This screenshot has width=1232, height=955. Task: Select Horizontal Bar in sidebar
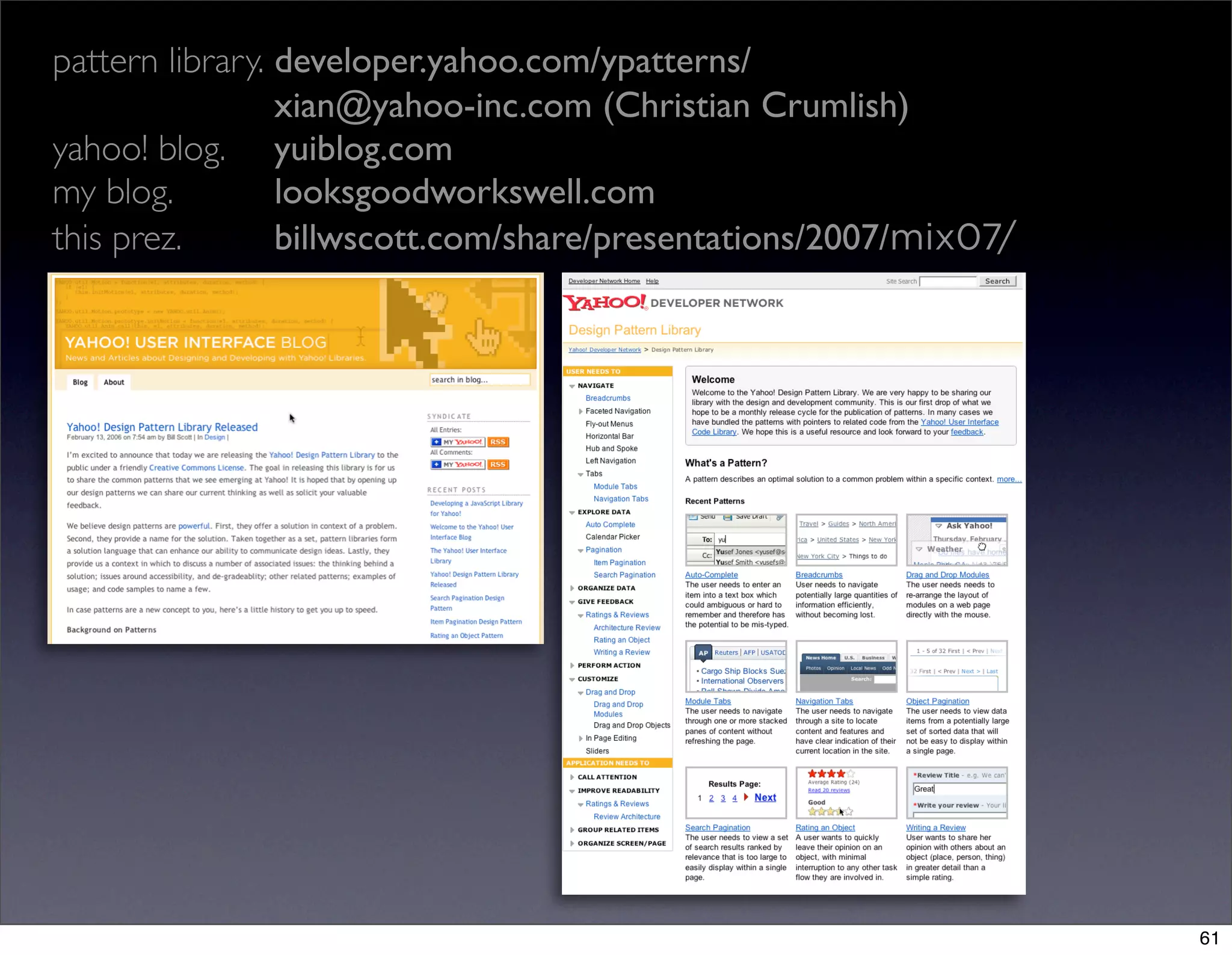point(609,436)
